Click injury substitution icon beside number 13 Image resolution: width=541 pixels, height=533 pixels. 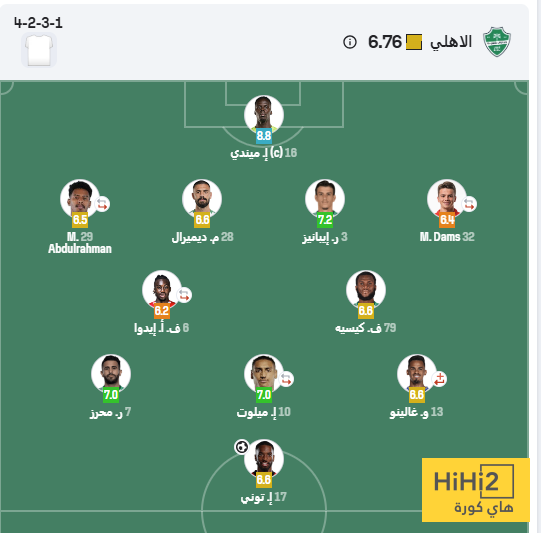pos(439,379)
